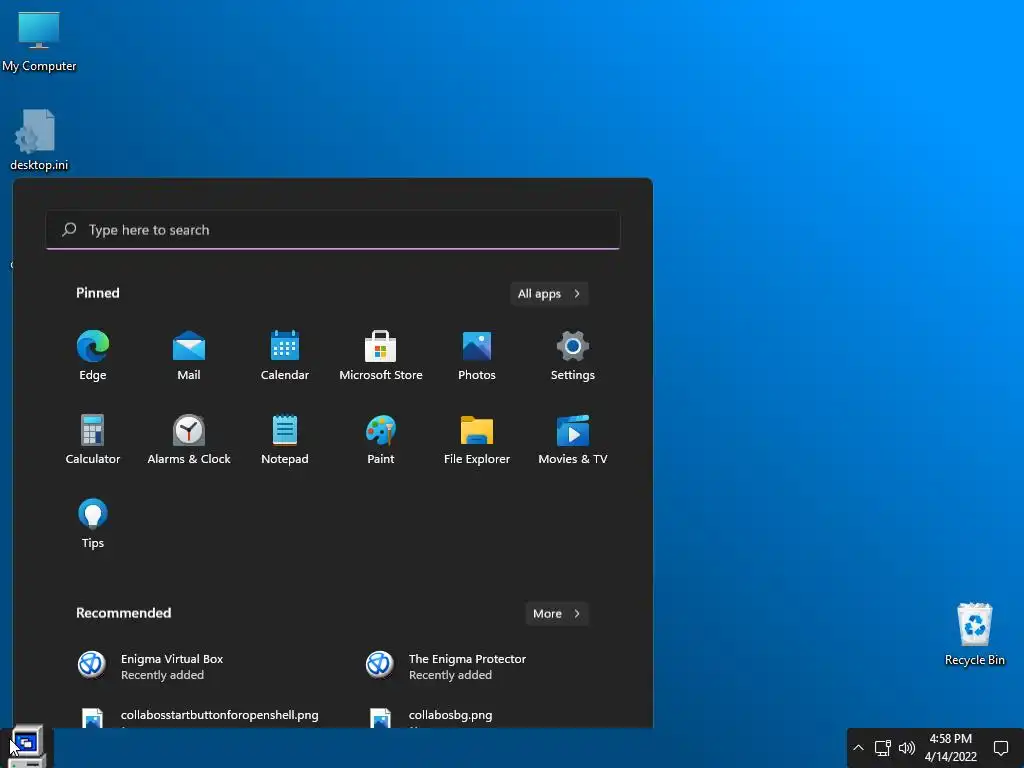Launch the Calendar app

coord(285,356)
